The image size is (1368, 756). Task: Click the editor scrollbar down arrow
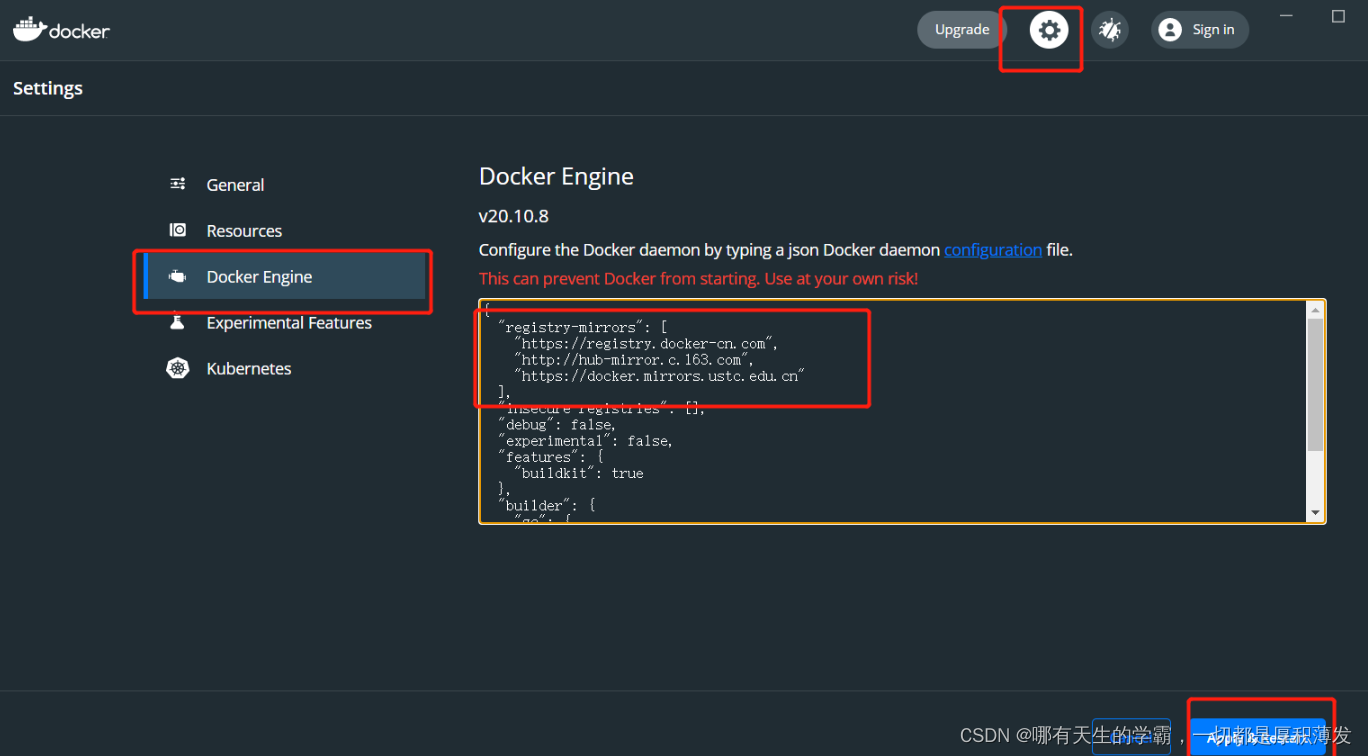(1315, 511)
